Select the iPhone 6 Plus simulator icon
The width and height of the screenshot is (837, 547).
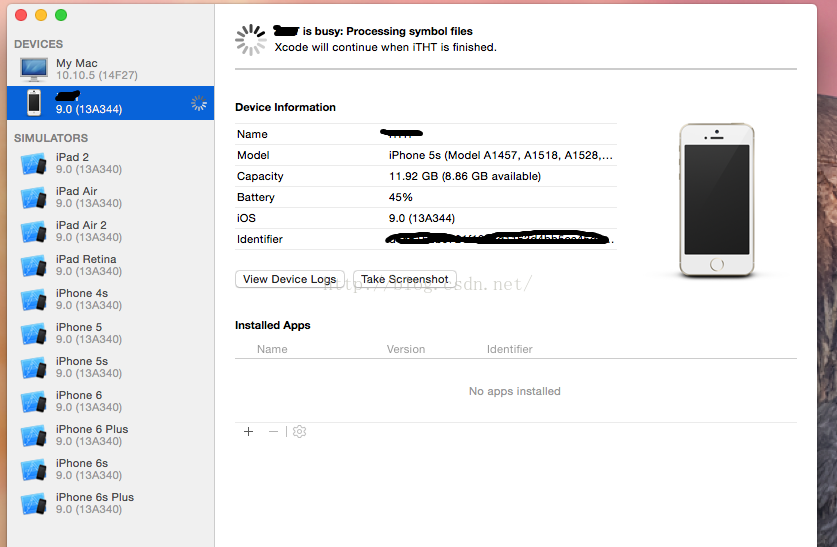[x=34, y=435]
